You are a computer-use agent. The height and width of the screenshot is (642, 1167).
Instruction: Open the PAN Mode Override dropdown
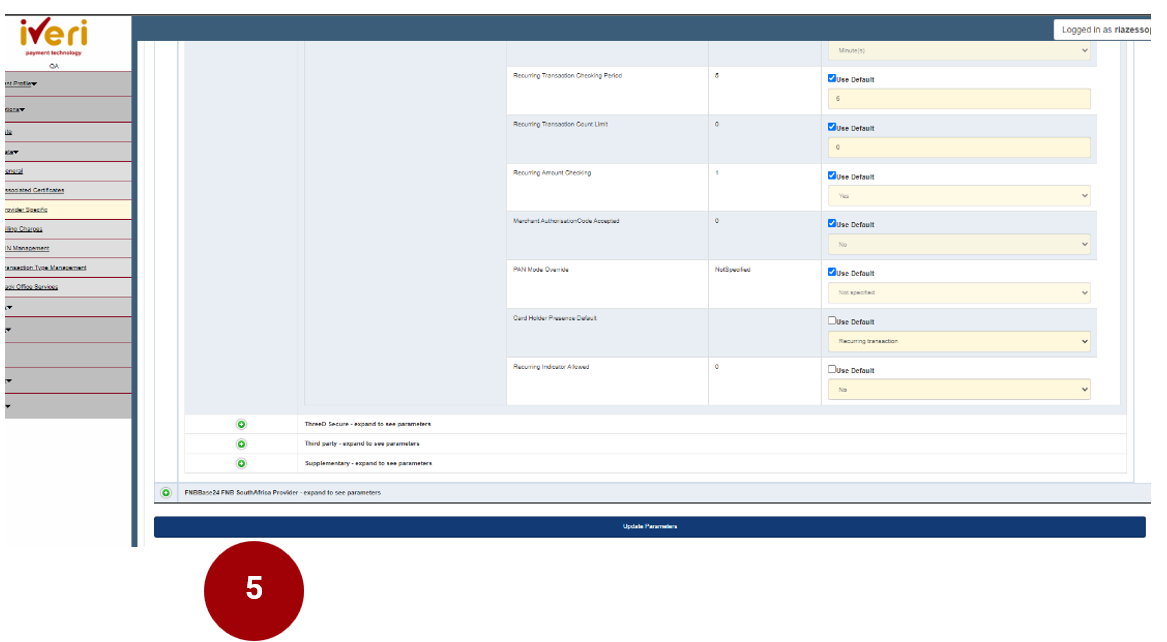point(959,293)
